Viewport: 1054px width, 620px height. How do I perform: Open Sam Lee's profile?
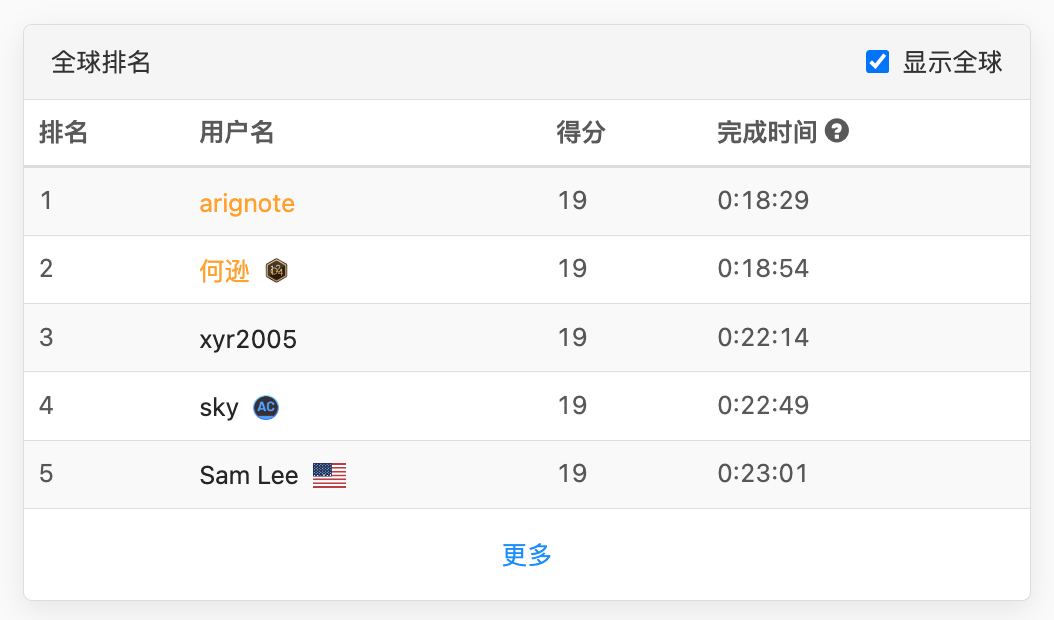click(249, 475)
